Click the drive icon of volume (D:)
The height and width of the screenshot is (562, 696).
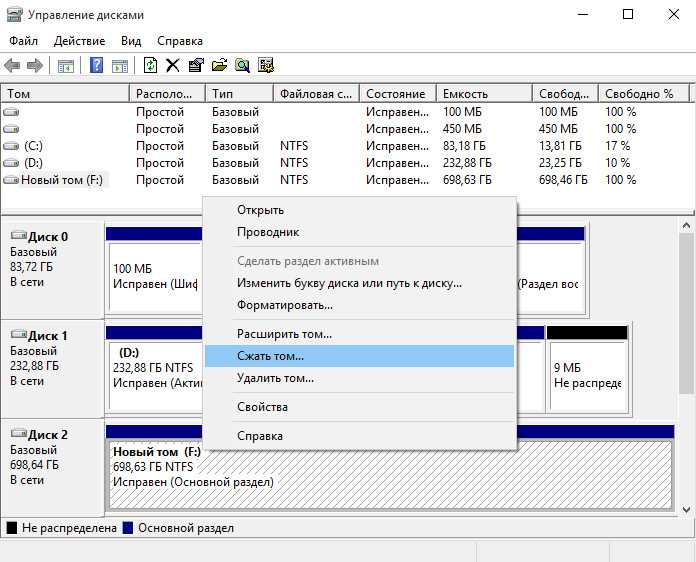tap(11, 163)
